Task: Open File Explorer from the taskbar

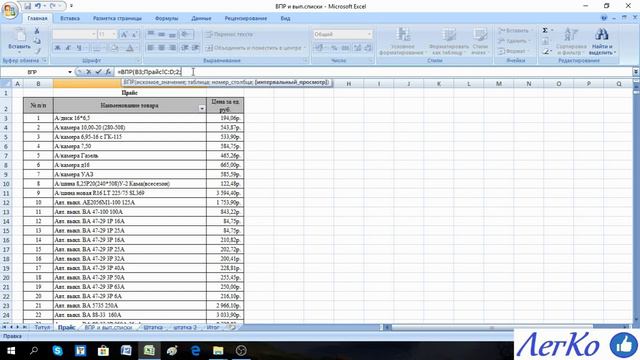Action: [x=218, y=350]
